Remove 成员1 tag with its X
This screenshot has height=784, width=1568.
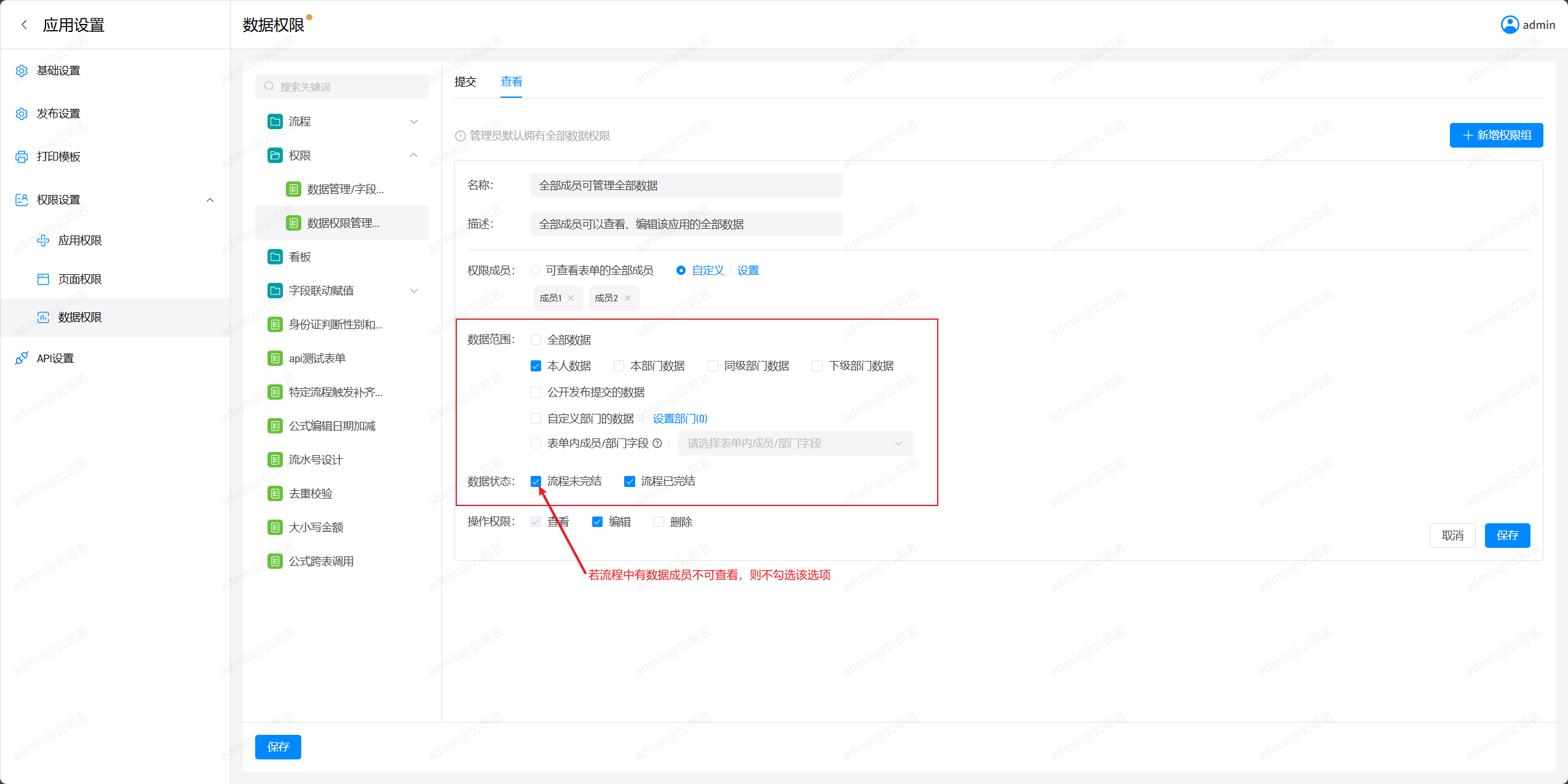[x=571, y=298]
